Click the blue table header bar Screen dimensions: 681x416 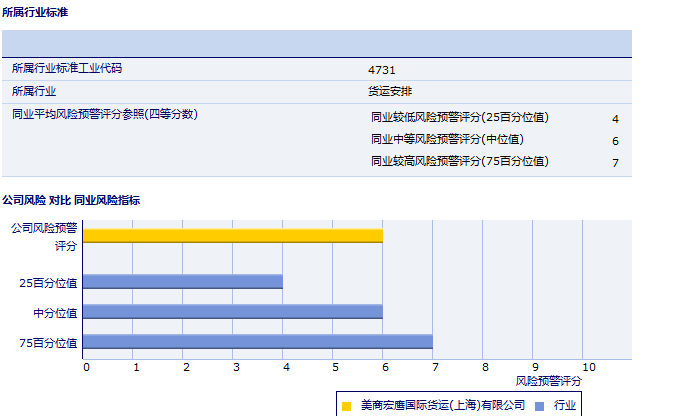click(x=316, y=44)
